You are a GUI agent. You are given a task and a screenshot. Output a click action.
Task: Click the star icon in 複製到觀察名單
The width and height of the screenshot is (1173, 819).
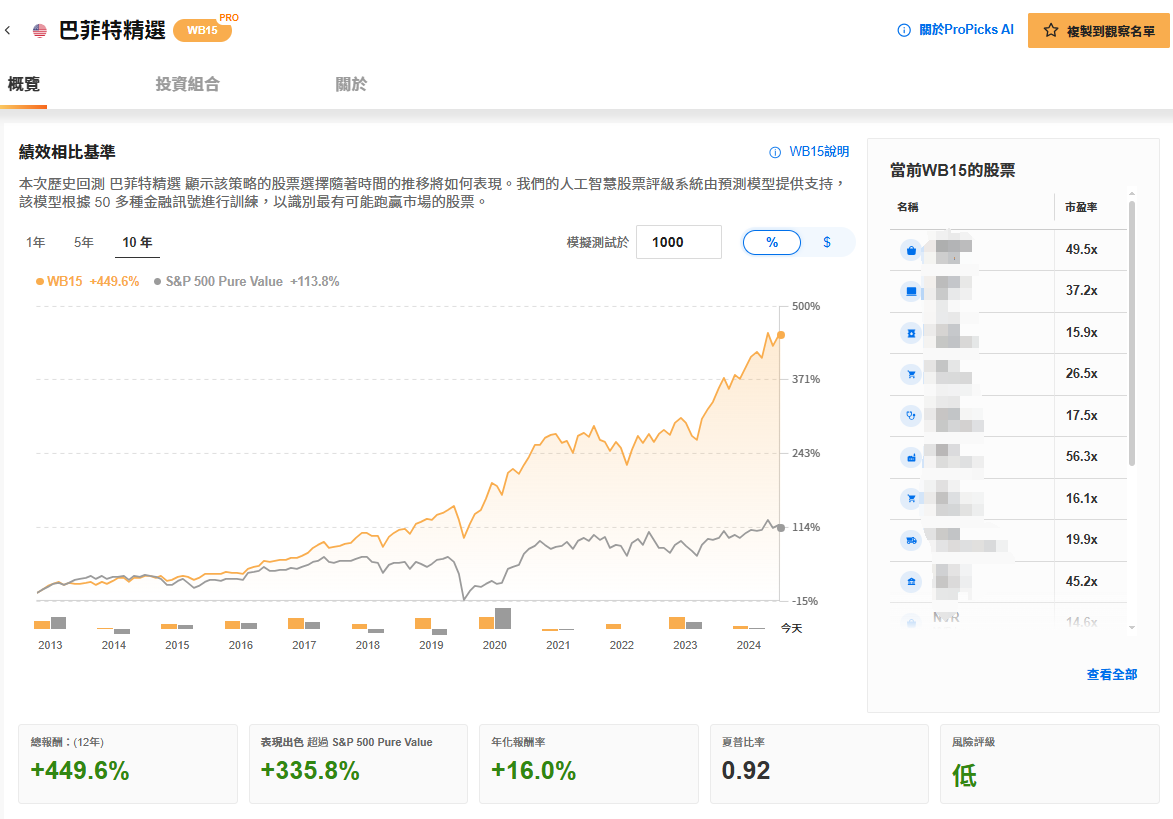pos(1051,31)
